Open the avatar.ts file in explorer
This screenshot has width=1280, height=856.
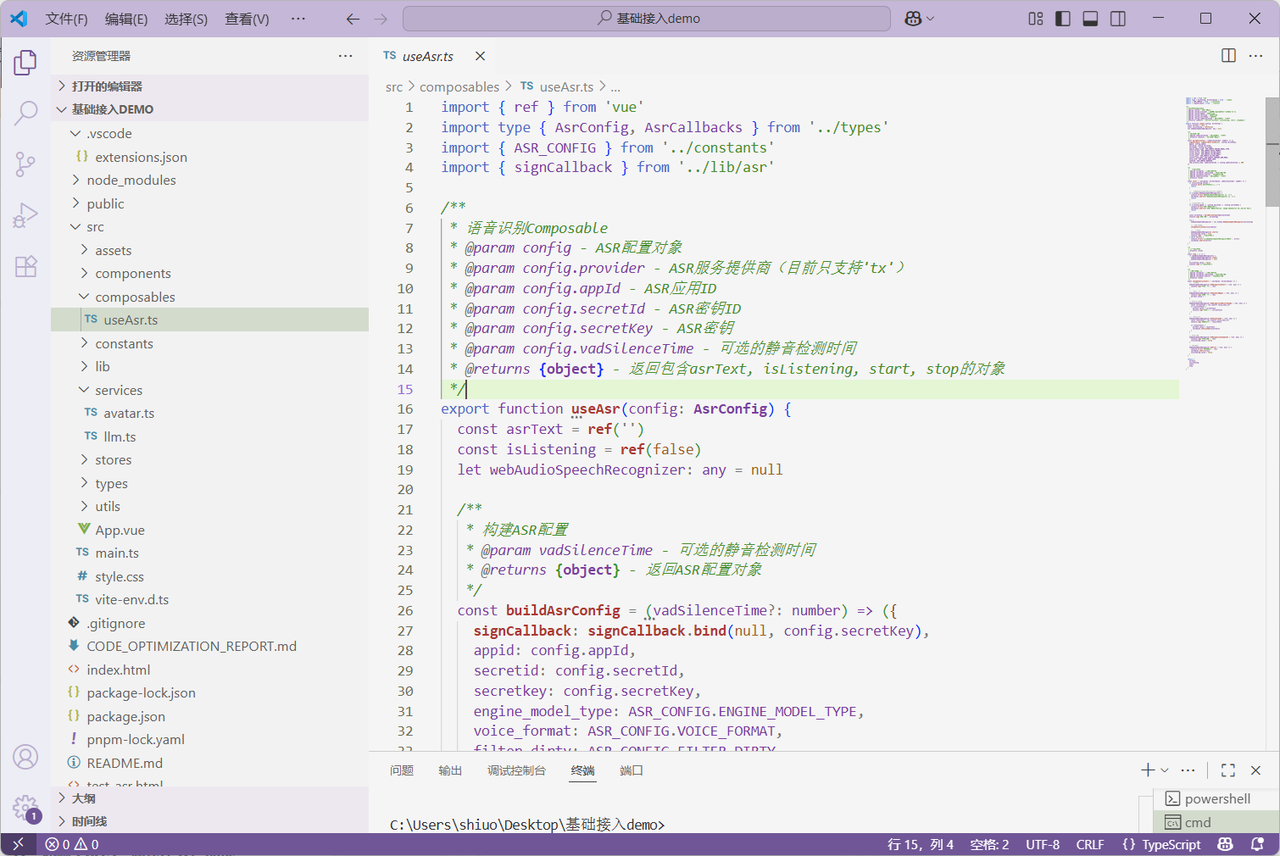tap(128, 413)
